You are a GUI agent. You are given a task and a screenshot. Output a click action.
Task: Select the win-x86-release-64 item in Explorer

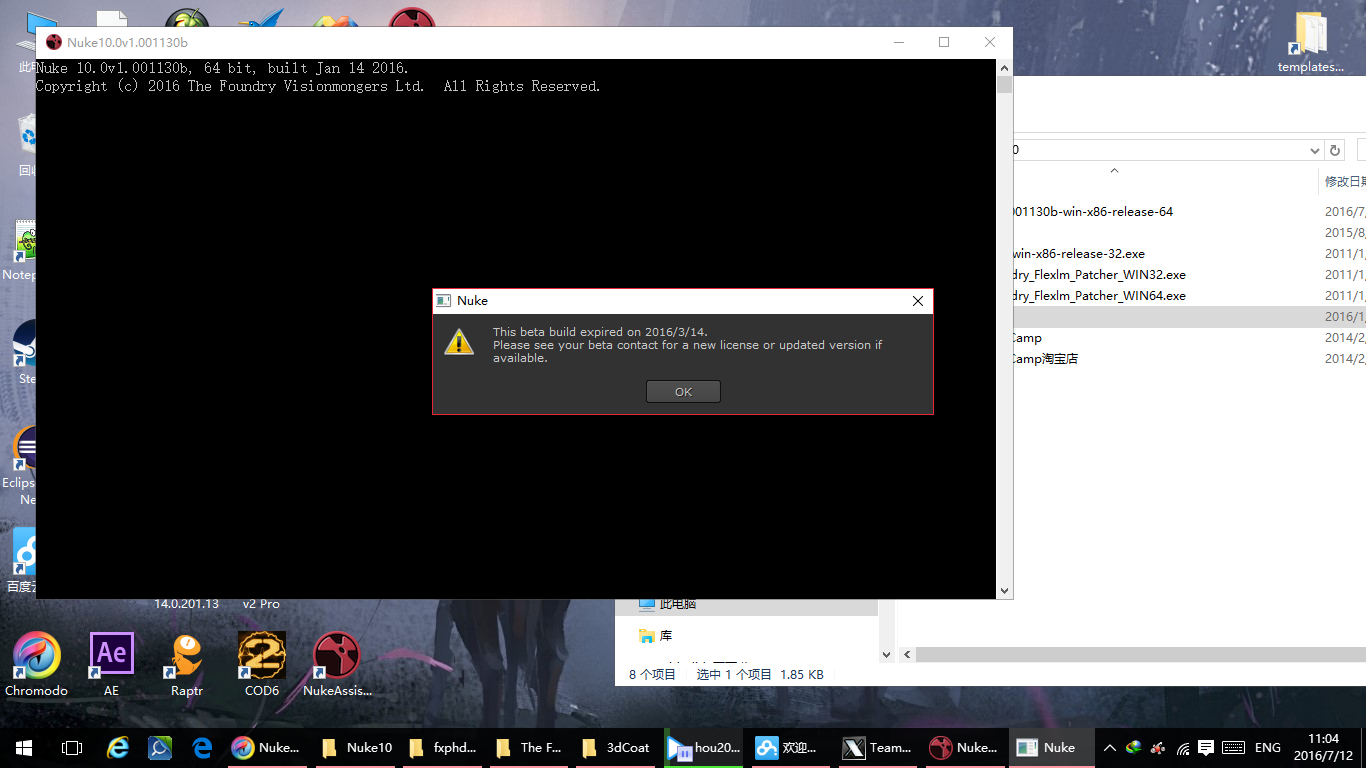1092,212
